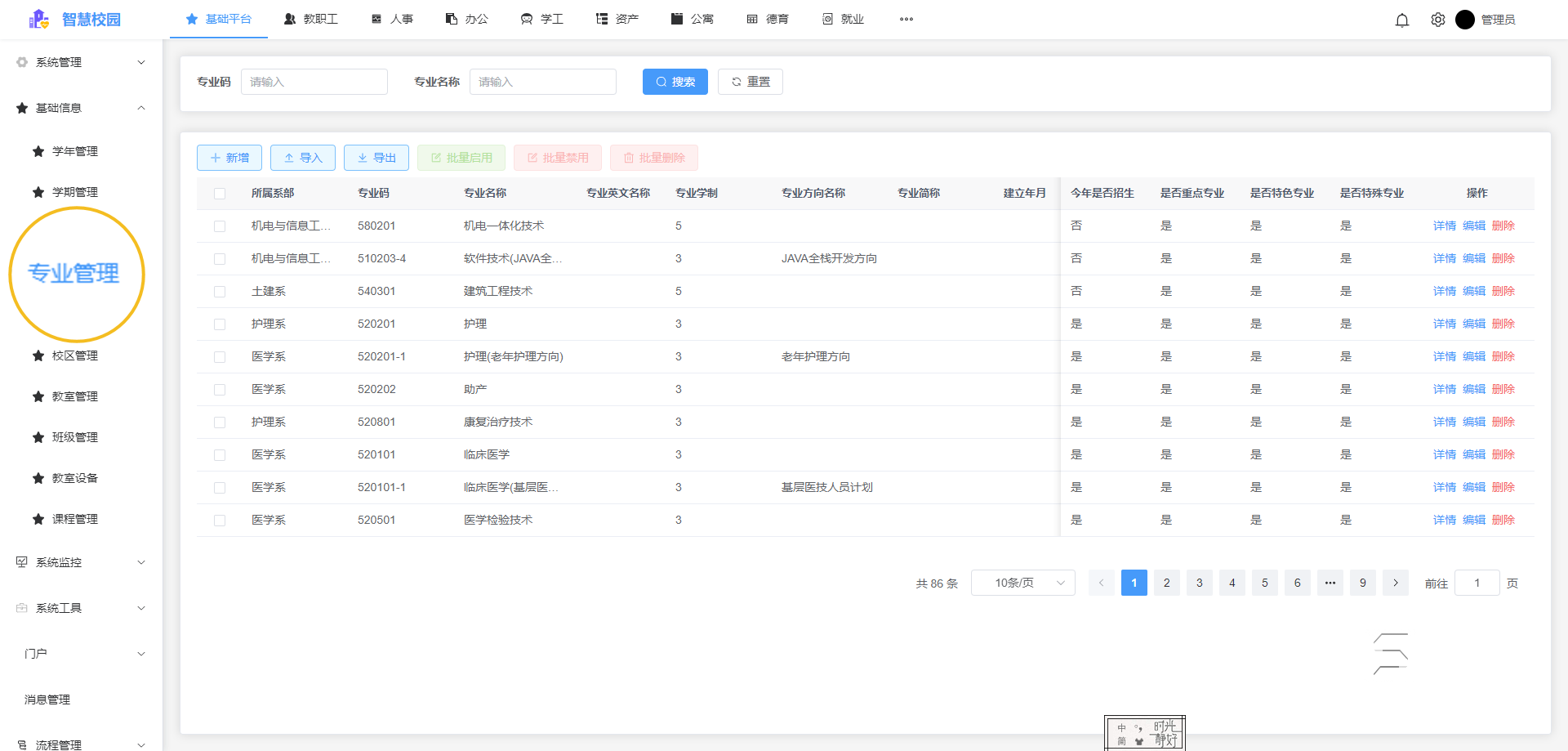The width and height of the screenshot is (1568, 751).
Task: Open the overflow menu icon in top navigation
Action: 906,20
